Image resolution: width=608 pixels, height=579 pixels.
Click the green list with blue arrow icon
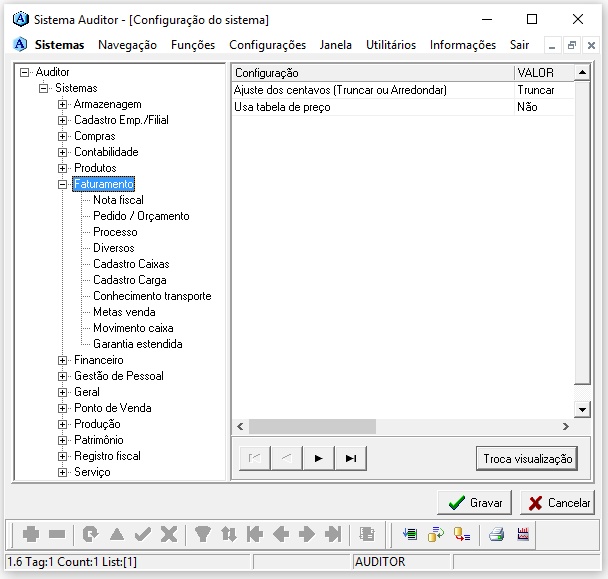410,534
